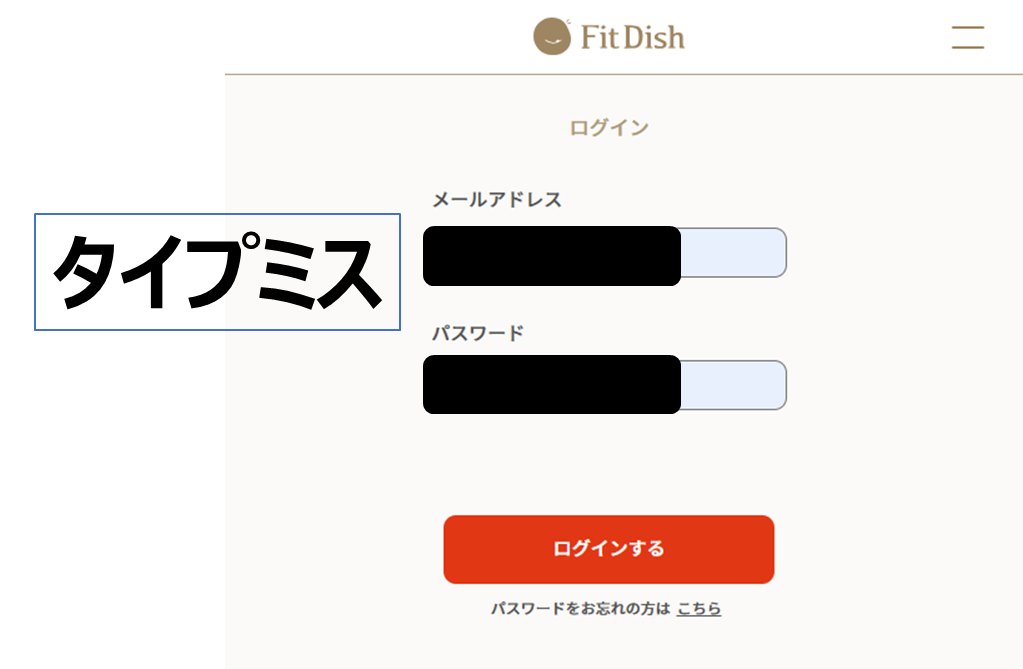This screenshot has height=669, width=1023.
Task: Focus the password input field
Action: 733,386
